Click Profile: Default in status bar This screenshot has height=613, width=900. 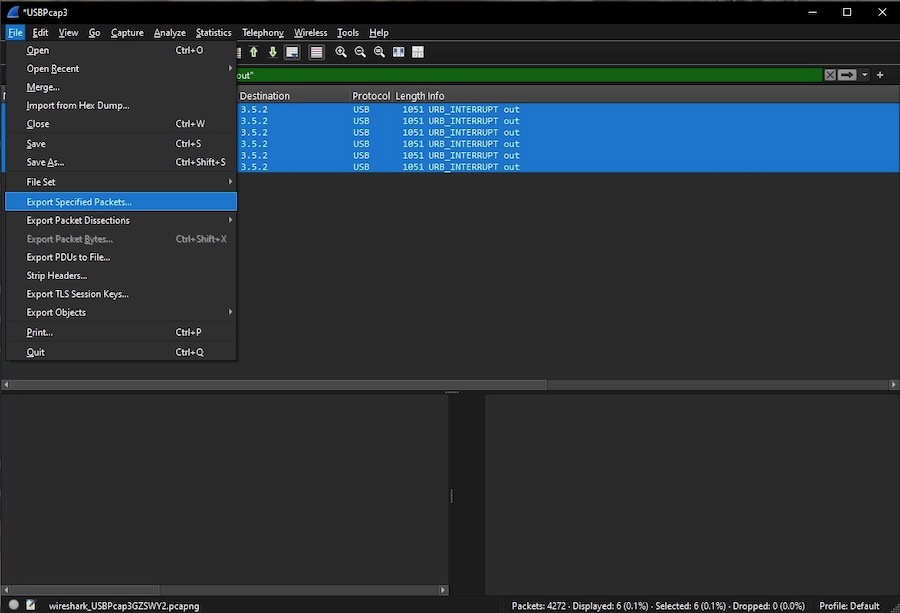click(x=849, y=606)
